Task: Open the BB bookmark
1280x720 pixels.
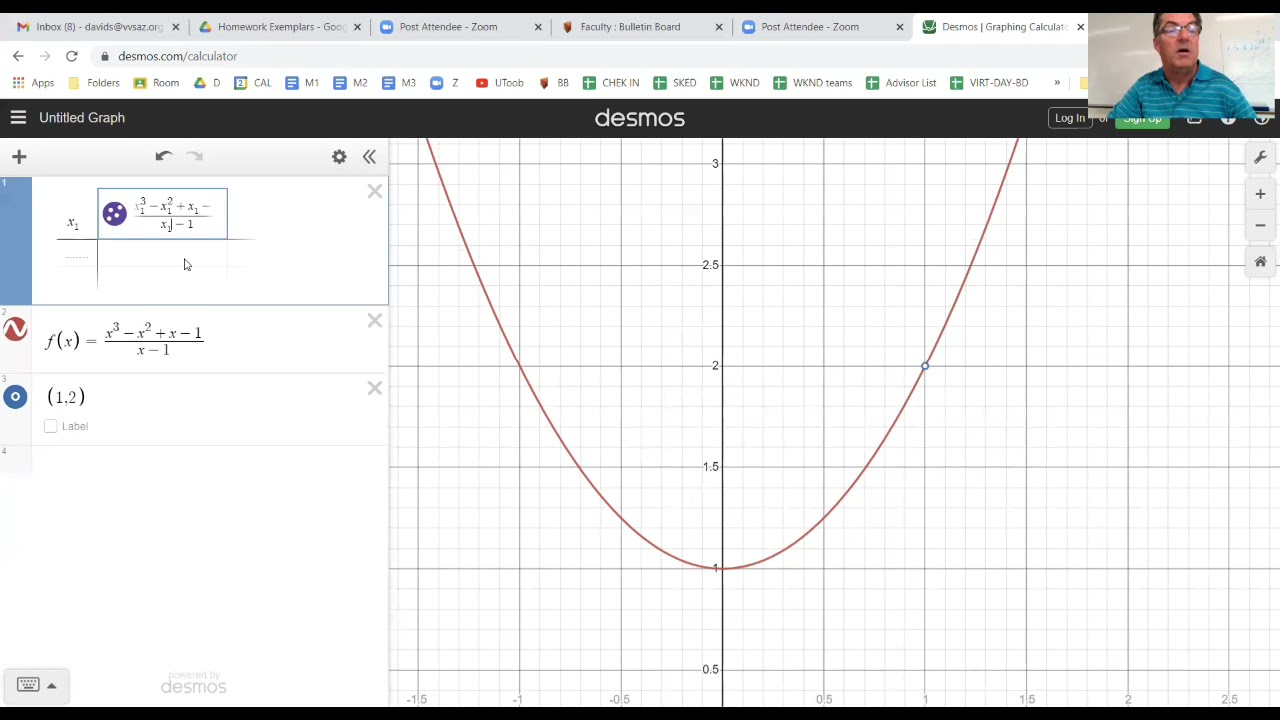Action: click(x=552, y=83)
